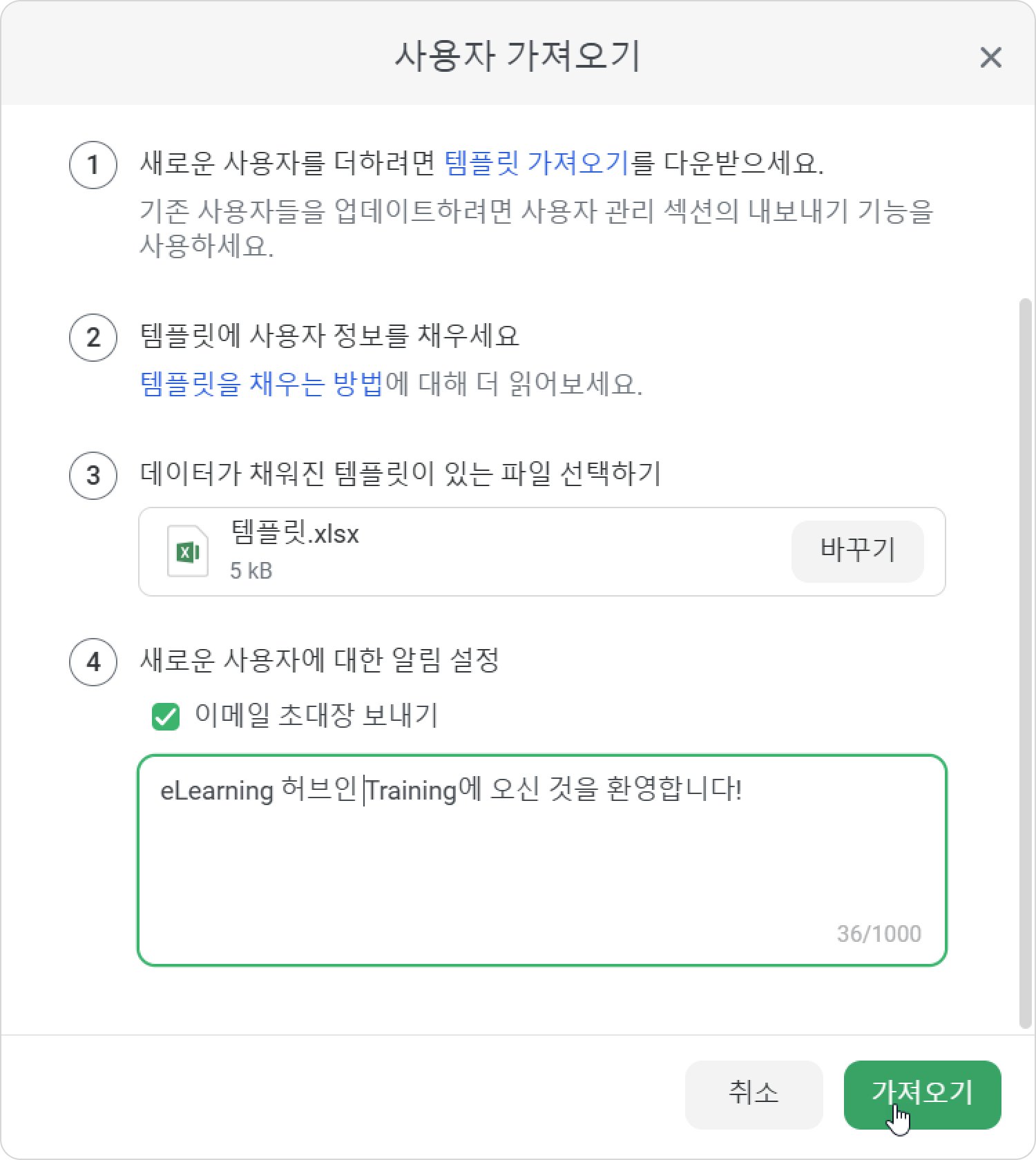The width and height of the screenshot is (1036, 1160).
Task: Click the 5 kB file size label
Action: point(251,571)
